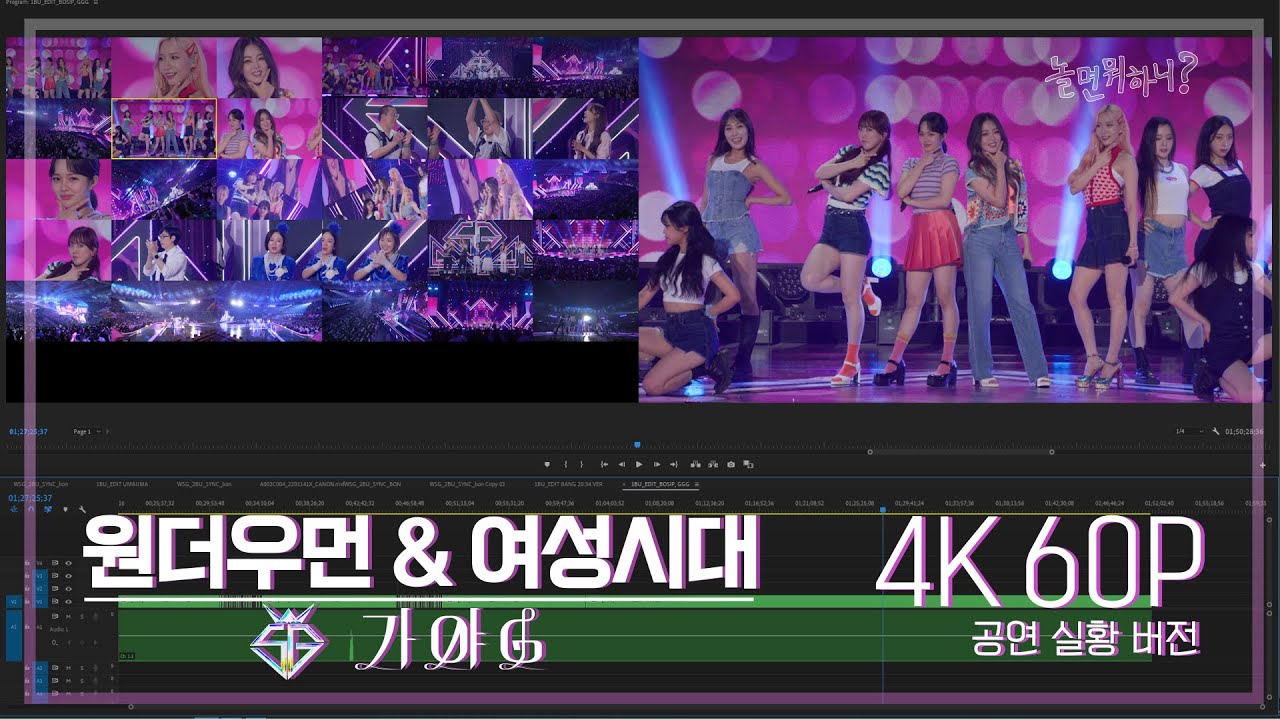The height and width of the screenshot is (720, 1280).
Task: Click the Extract button in transport controls
Action: [713, 464]
